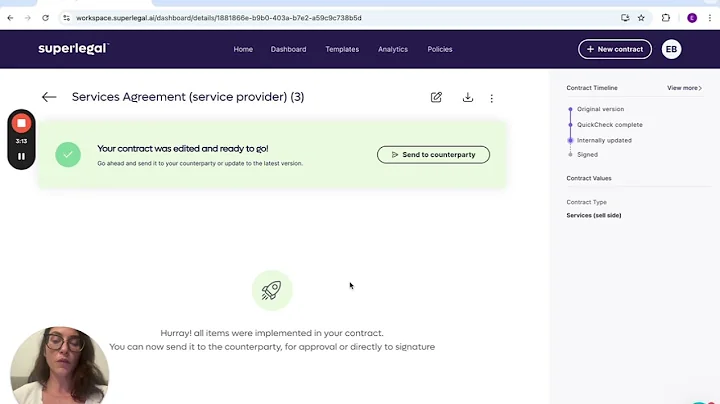
Task: Select Signed timeline entry
Action: coord(587,155)
